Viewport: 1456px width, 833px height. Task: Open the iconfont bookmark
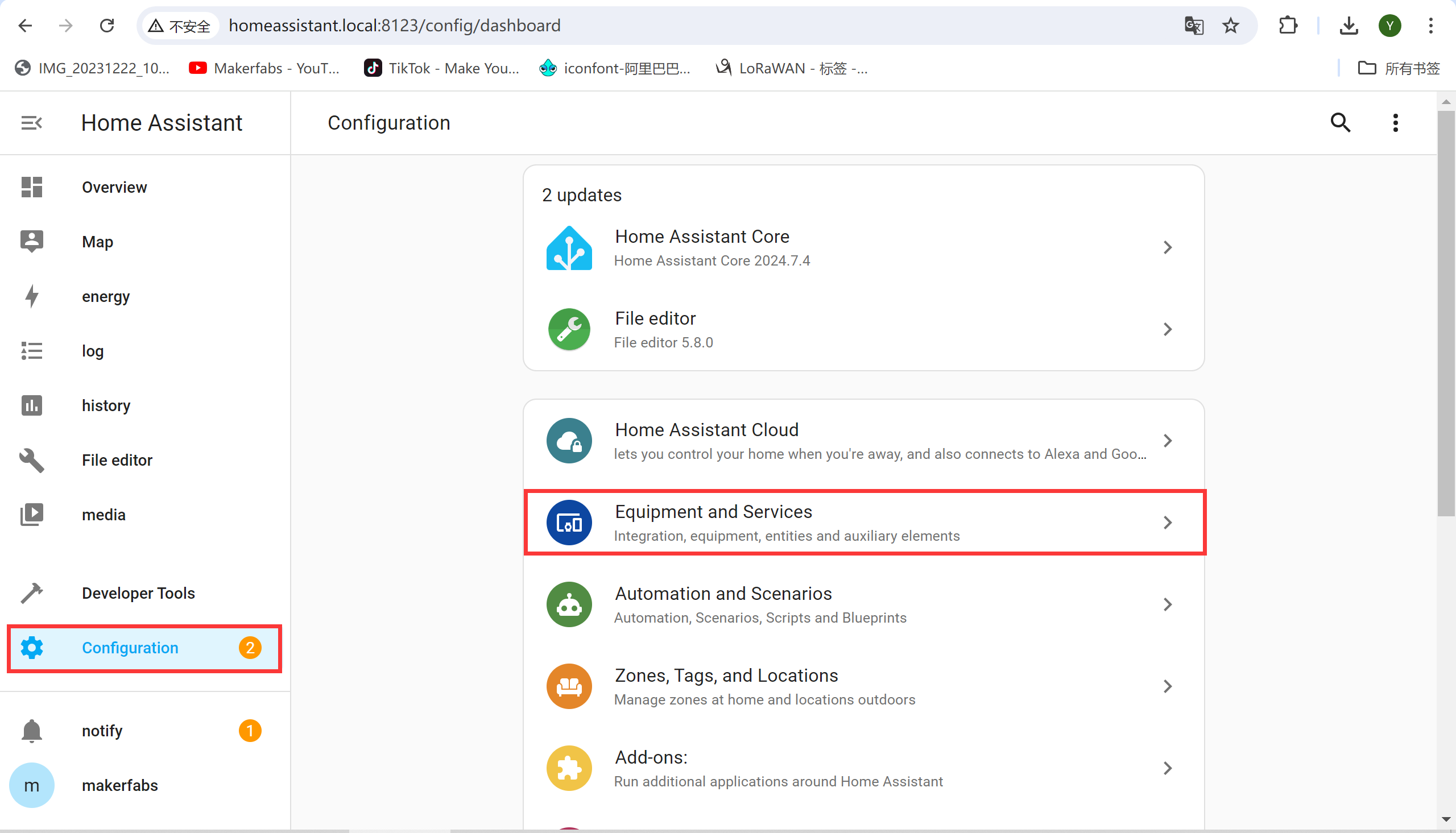[615, 68]
